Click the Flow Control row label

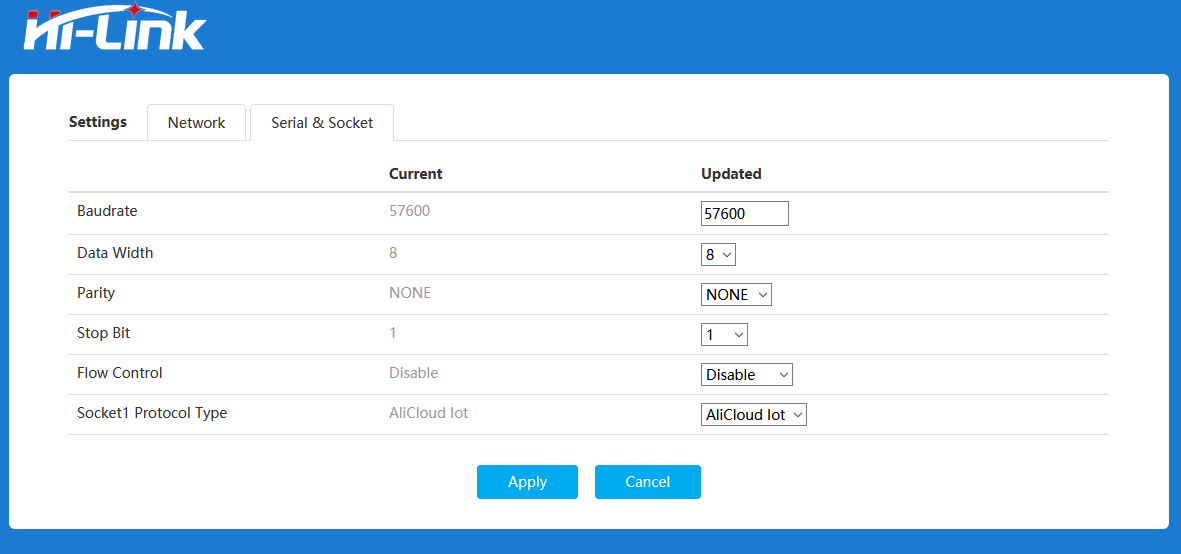[x=119, y=373]
